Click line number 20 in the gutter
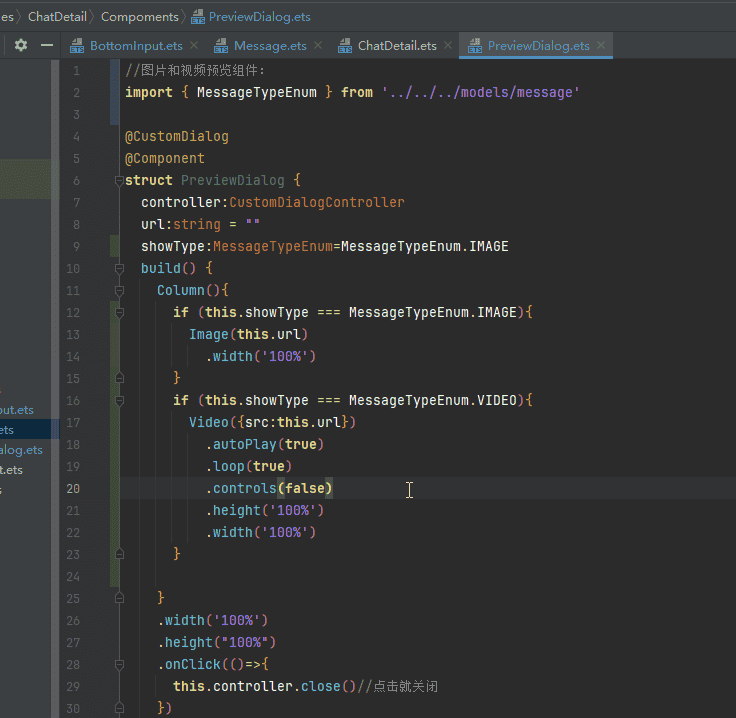This screenshot has width=736, height=718. pyautogui.click(x=73, y=488)
